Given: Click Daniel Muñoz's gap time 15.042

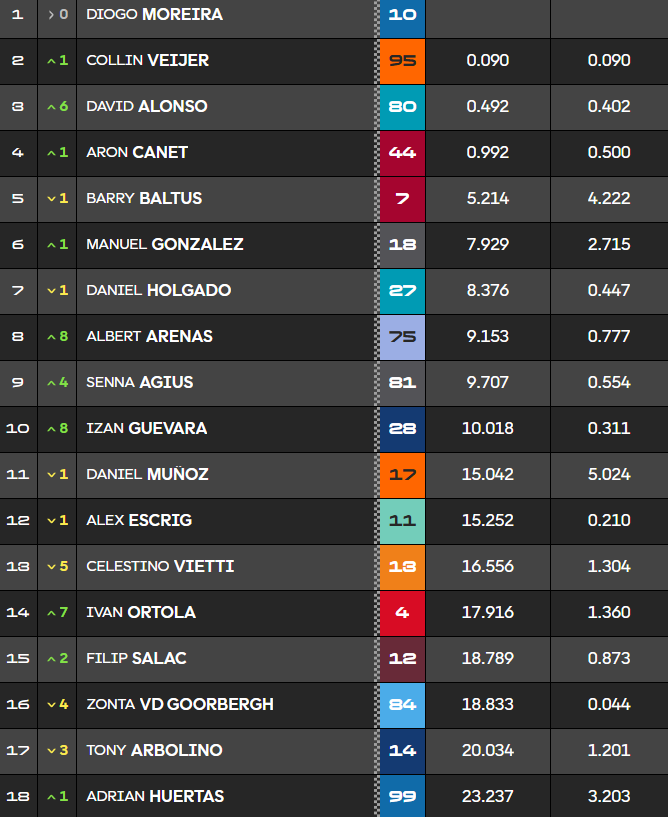Looking at the screenshot, I should (x=488, y=475).
